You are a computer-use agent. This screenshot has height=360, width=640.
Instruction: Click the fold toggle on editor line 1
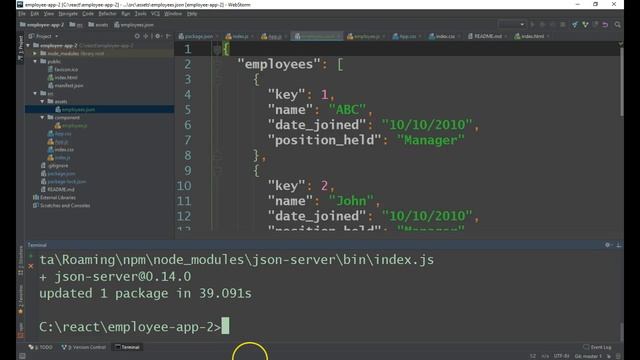217,50
